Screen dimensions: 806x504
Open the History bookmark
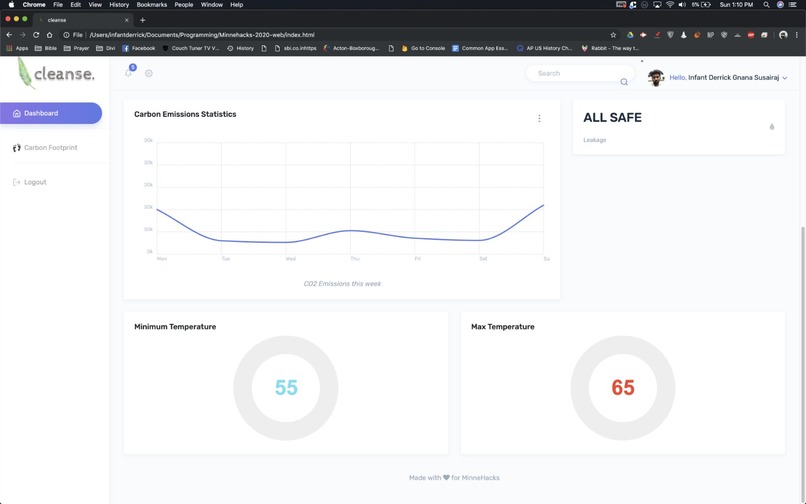pos(241,48)
